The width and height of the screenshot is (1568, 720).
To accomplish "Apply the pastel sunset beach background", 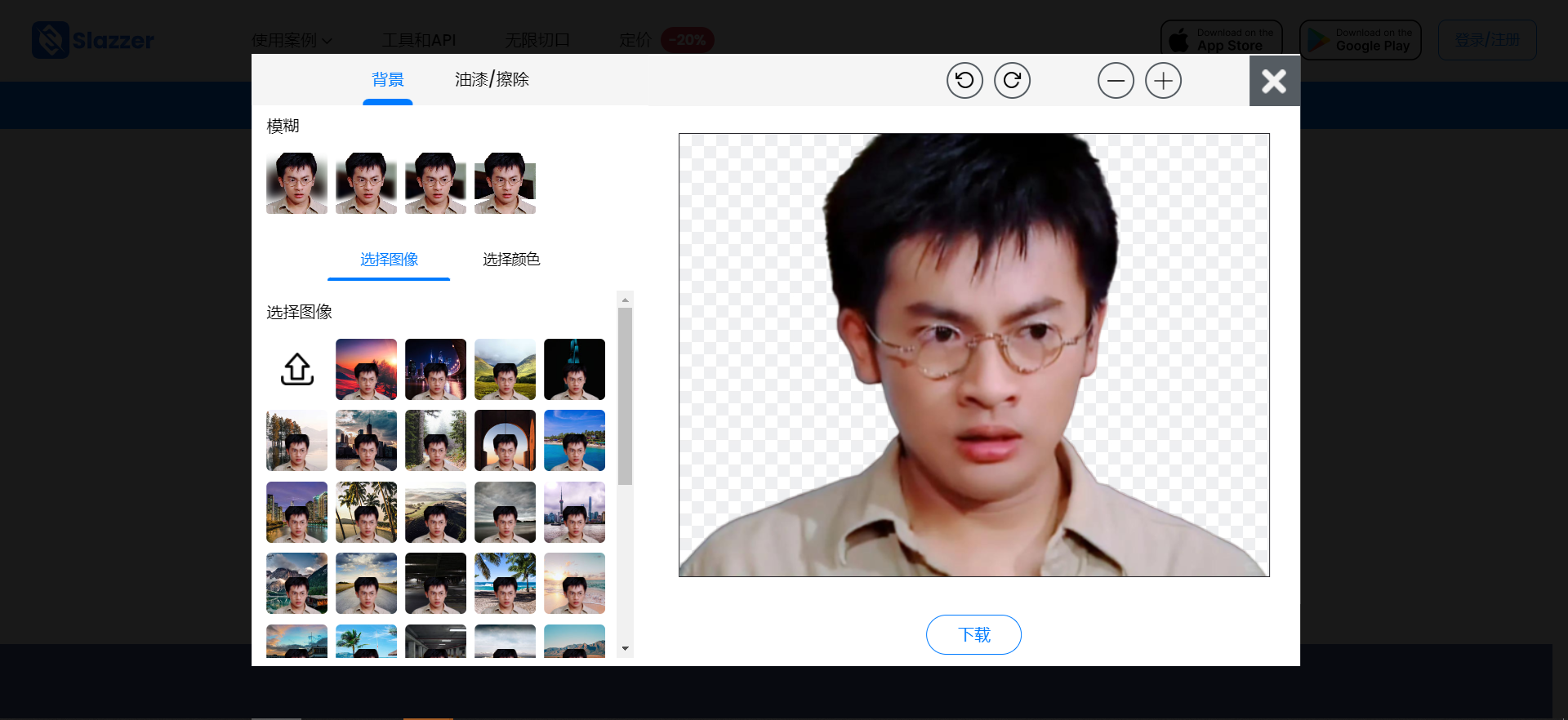I will (574, 584).
